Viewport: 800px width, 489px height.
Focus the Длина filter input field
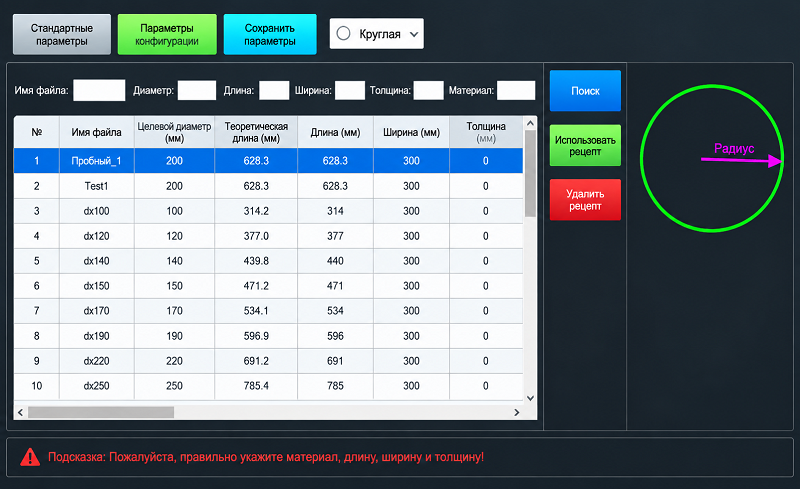point(274,90)
